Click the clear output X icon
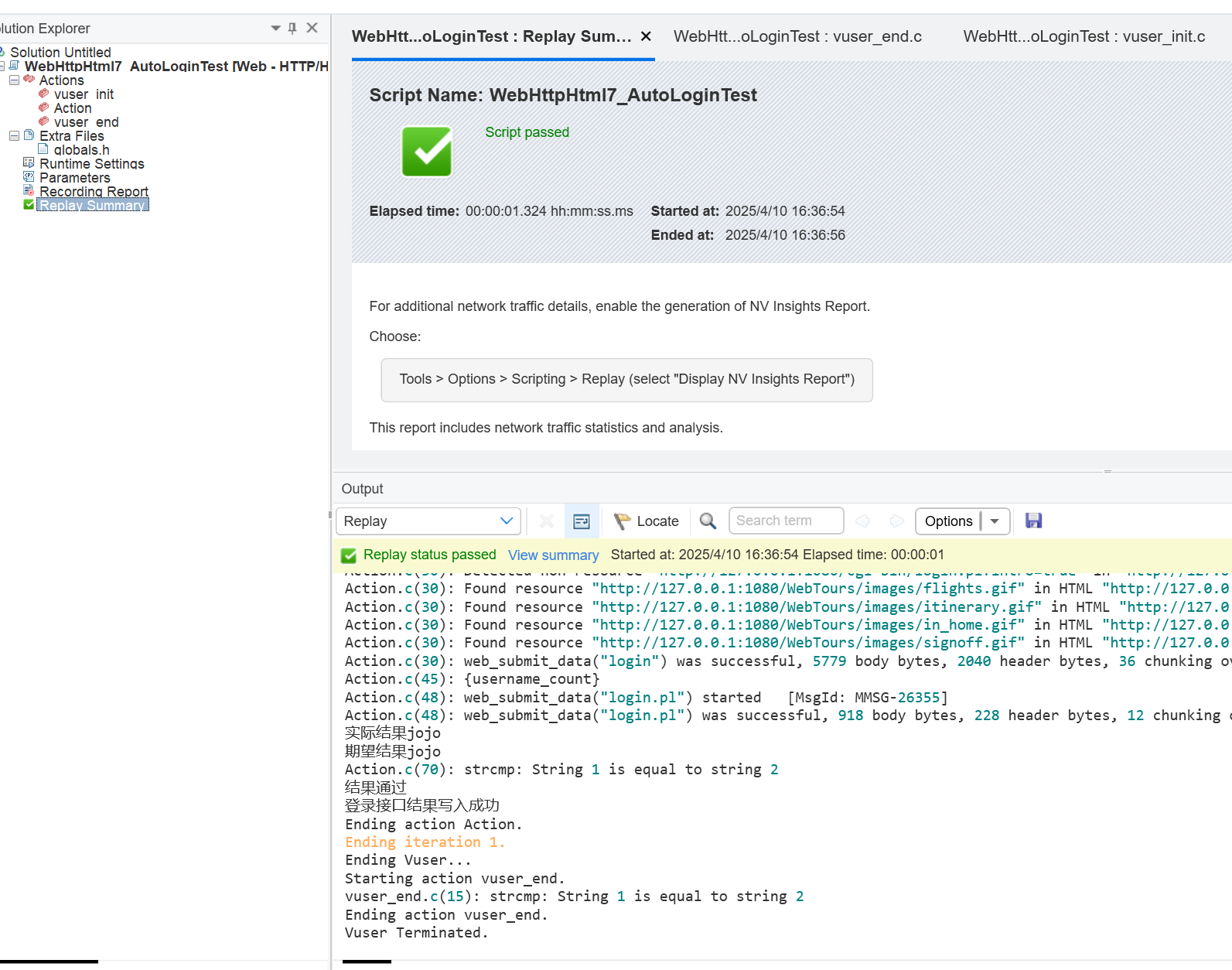 (547, 521)
